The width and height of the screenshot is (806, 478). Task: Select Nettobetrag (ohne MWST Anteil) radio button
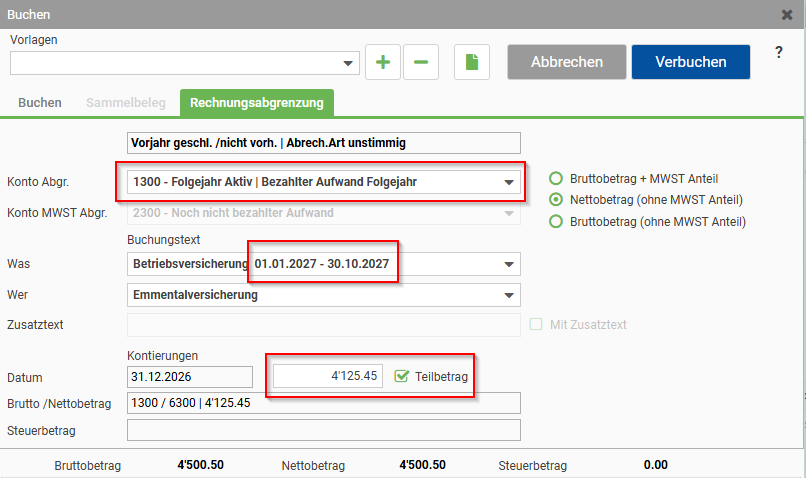(x=556, y=199)
